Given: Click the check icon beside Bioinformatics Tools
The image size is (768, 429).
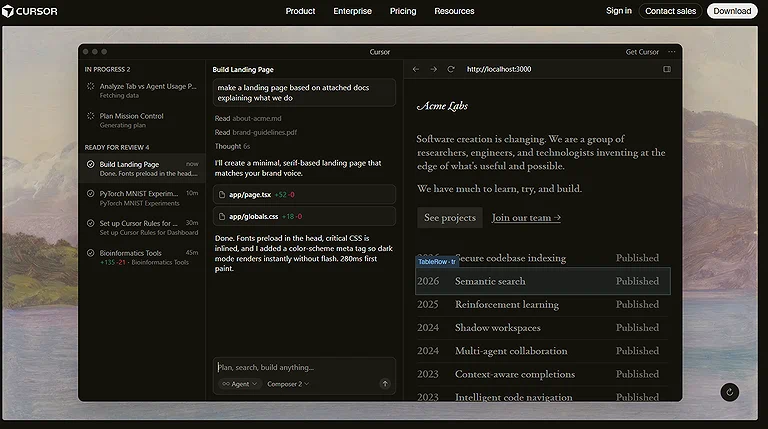Looking at the screenshot, I should coord(91,253).
